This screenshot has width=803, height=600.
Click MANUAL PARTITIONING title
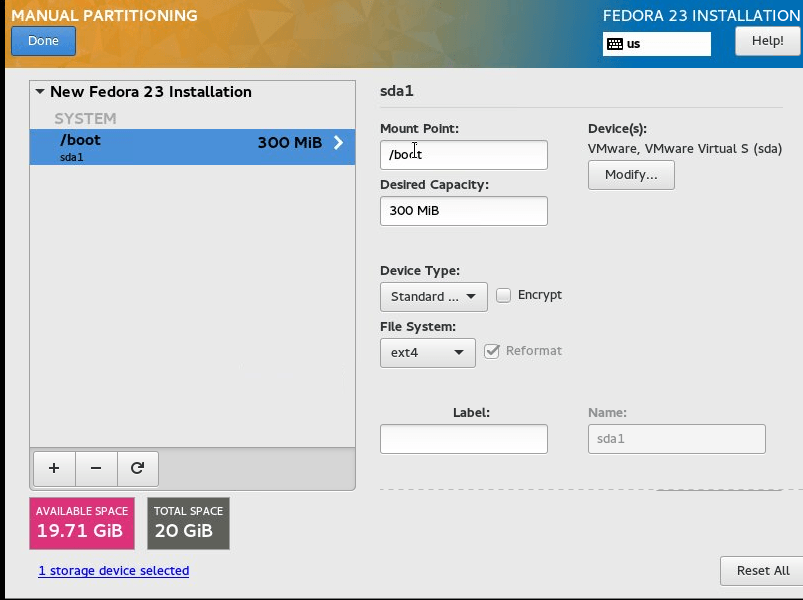pyautogui.click(x=104, y=15)
